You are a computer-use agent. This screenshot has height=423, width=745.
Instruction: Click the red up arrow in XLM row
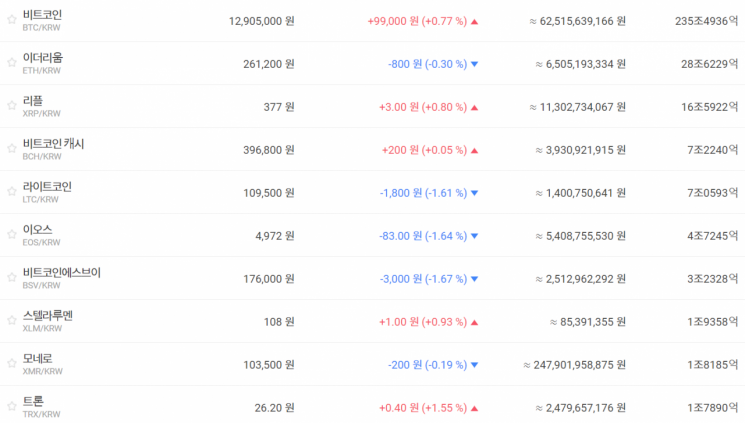[x=474, y=323]
